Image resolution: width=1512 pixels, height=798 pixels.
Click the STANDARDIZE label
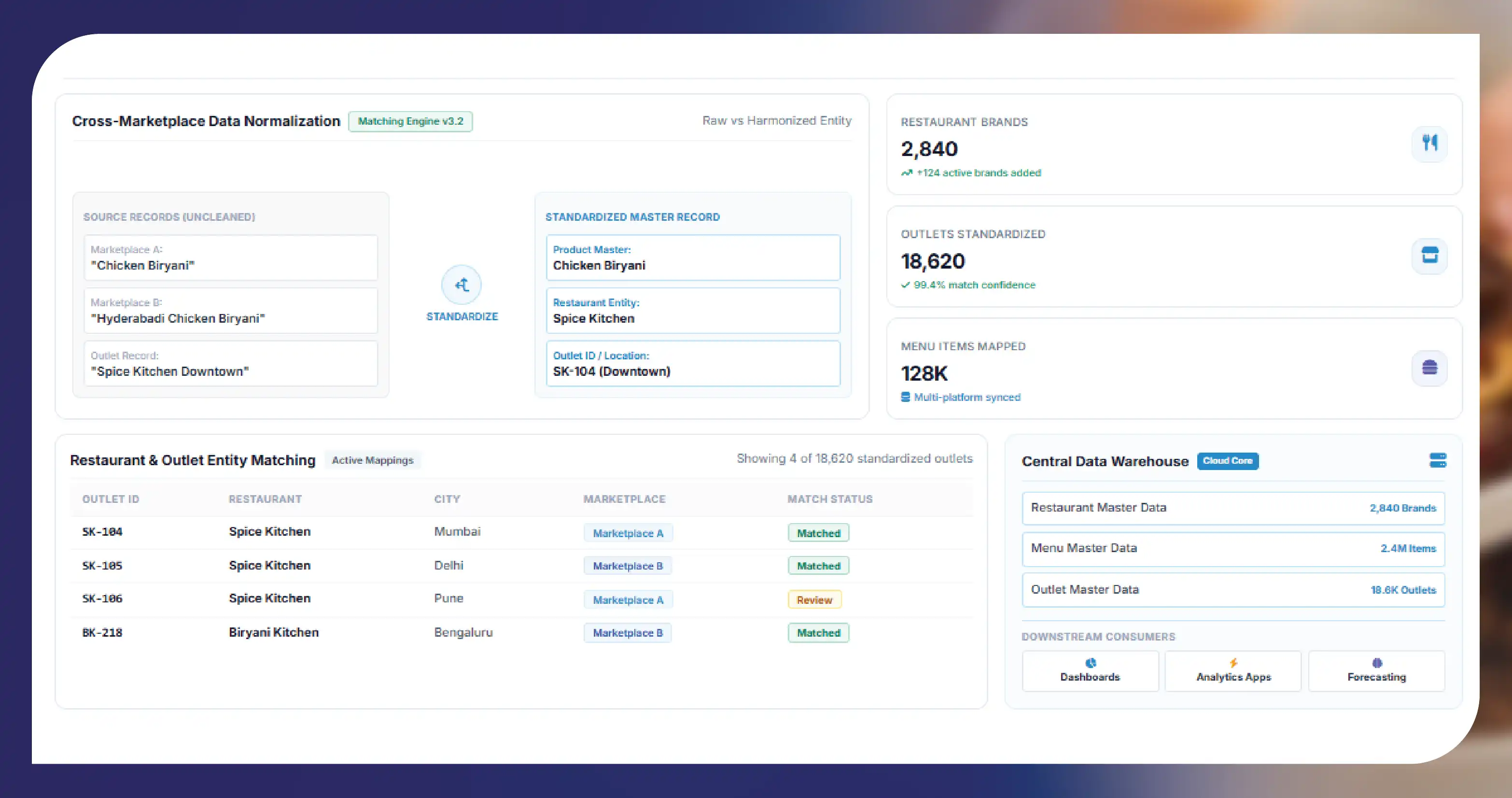(x=462, y=316)
